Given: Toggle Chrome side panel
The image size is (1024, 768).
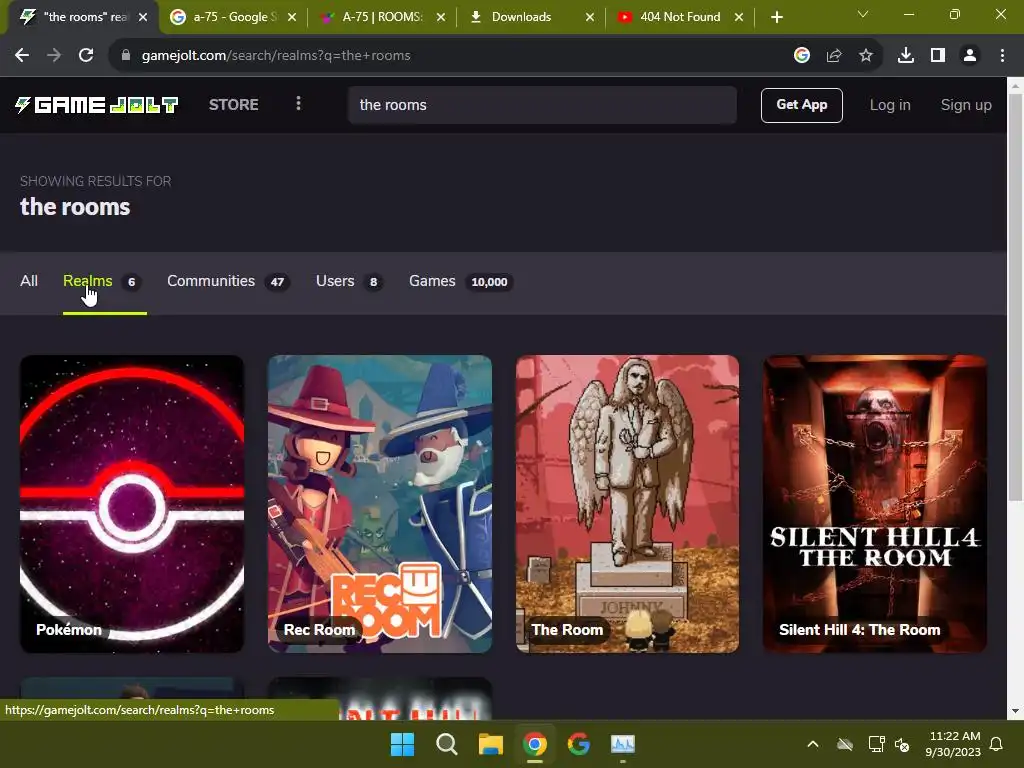Looking at the screenshot, I should [938, 56].
